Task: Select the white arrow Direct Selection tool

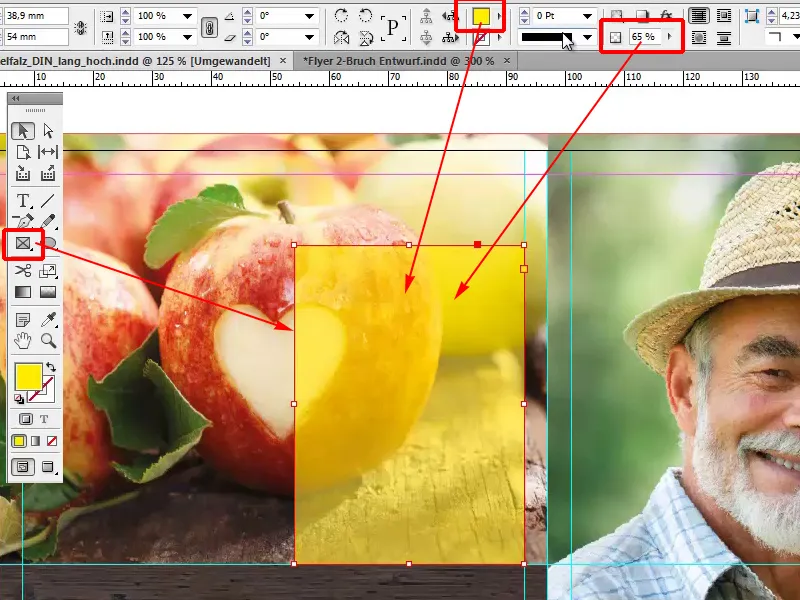Action: [48, 131]
